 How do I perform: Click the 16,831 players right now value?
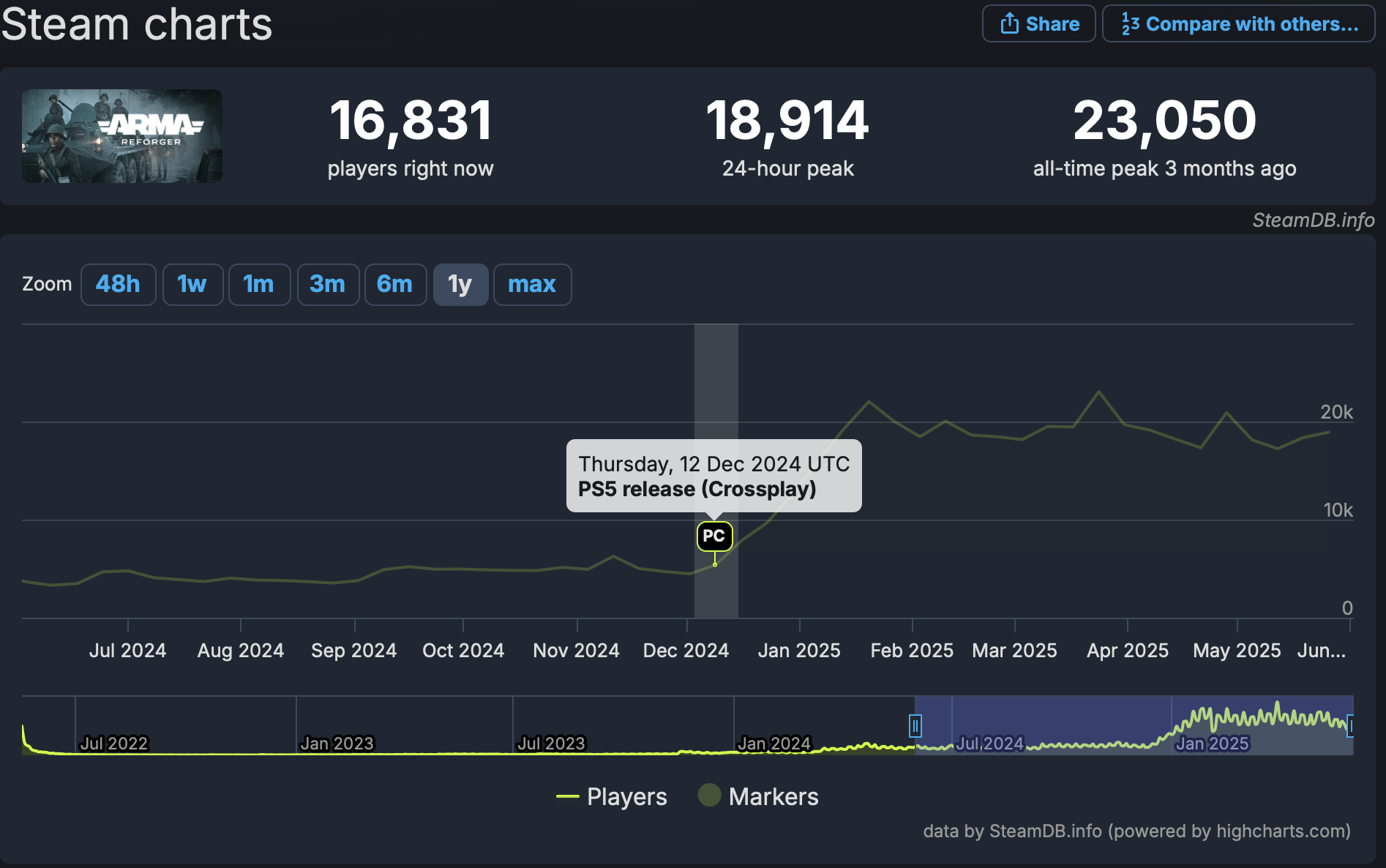click(411, 120)
